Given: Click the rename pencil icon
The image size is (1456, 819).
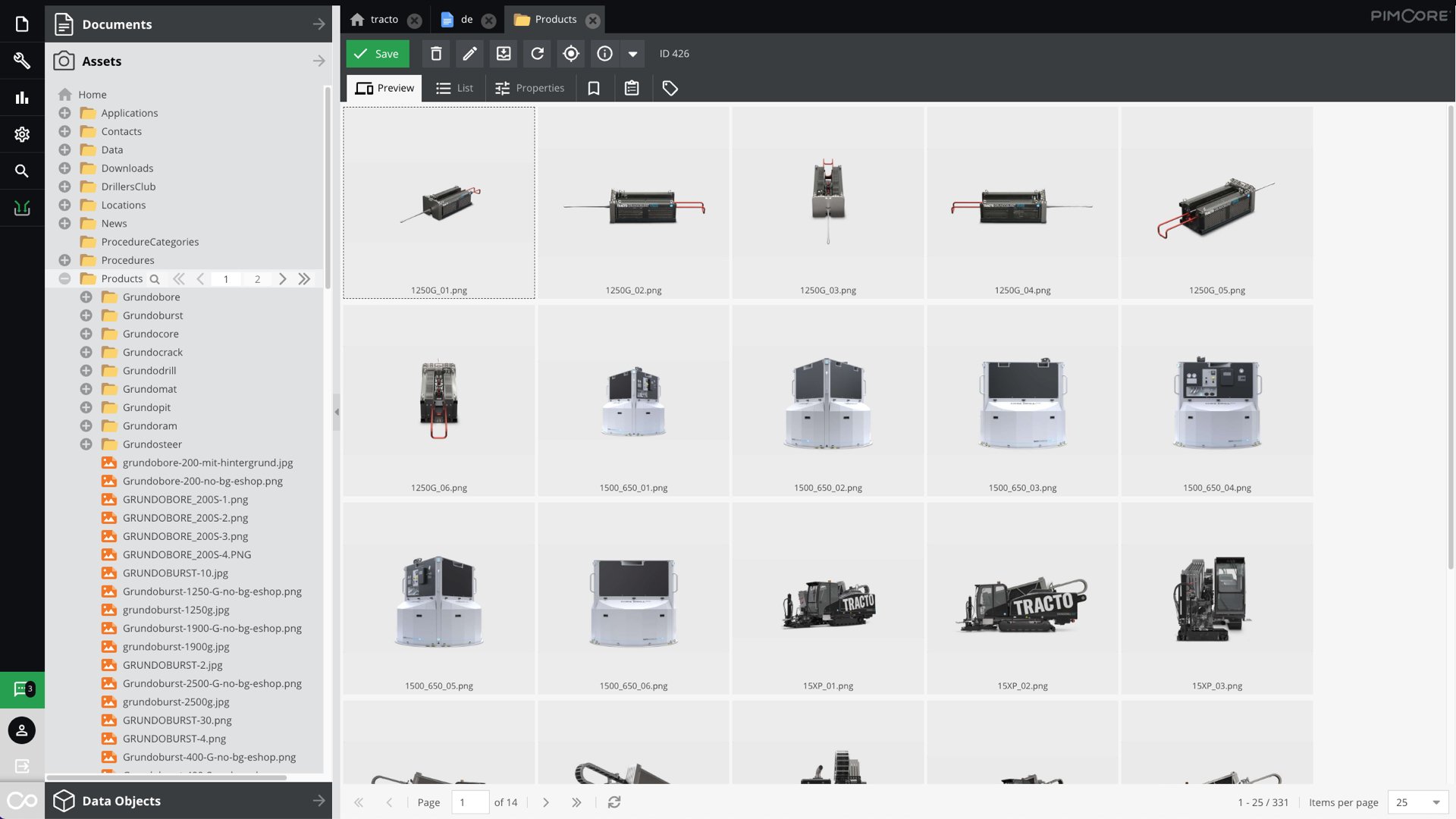Looking at the screenshot, I should point(469,54).
